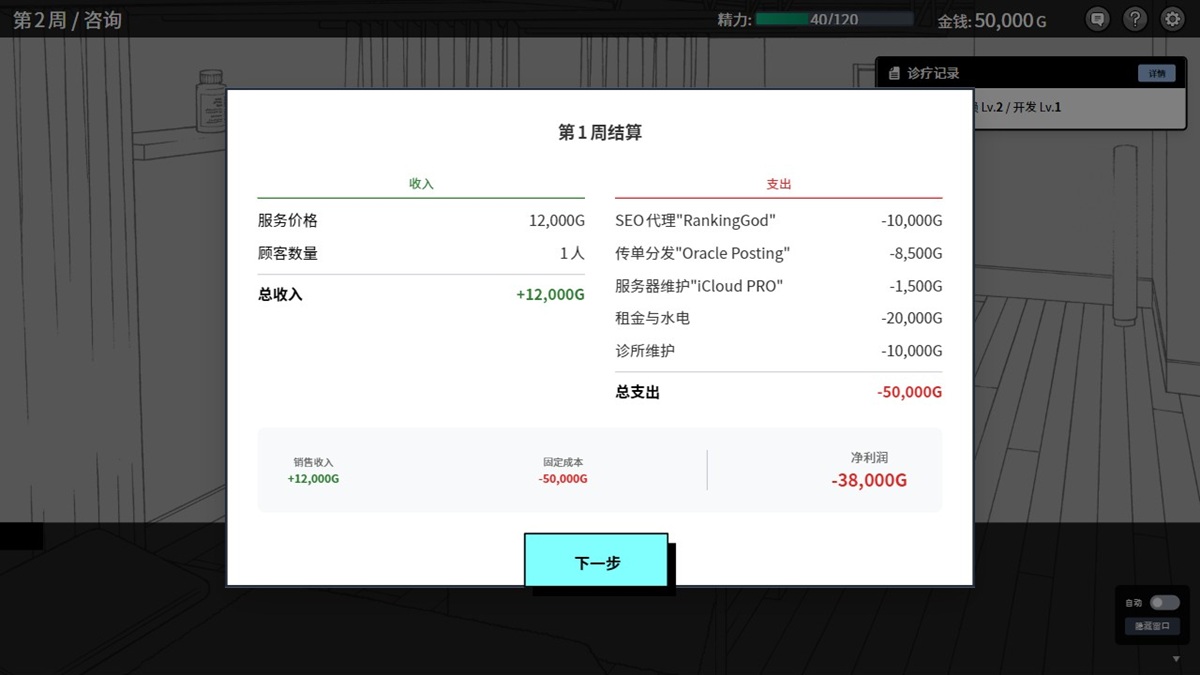Screen dimensions: 1200x675
Task: Open the settings gear icon
Action: (1172, 19)
